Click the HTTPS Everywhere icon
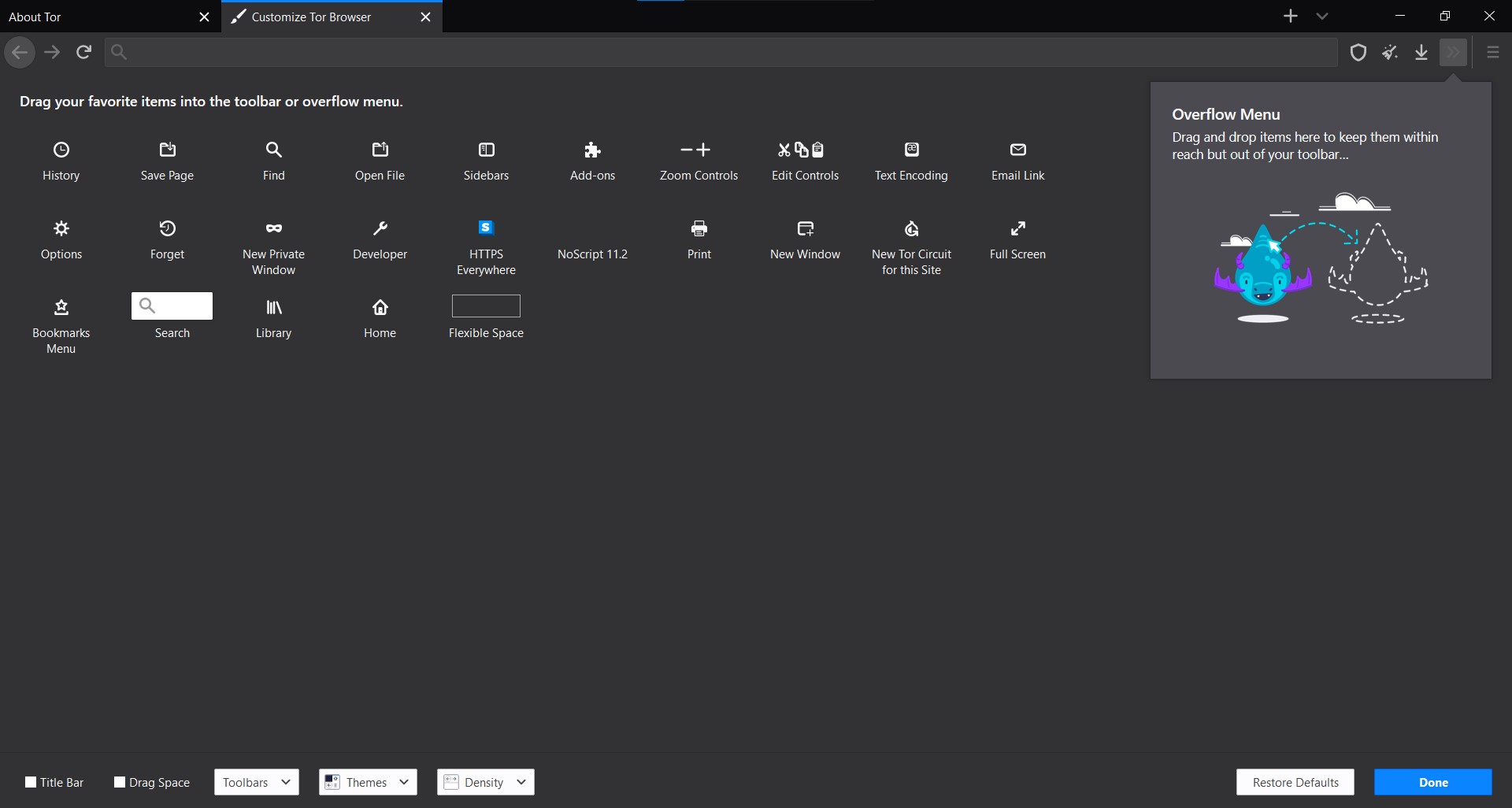1512x808 pixels. [x=487, y=228]
